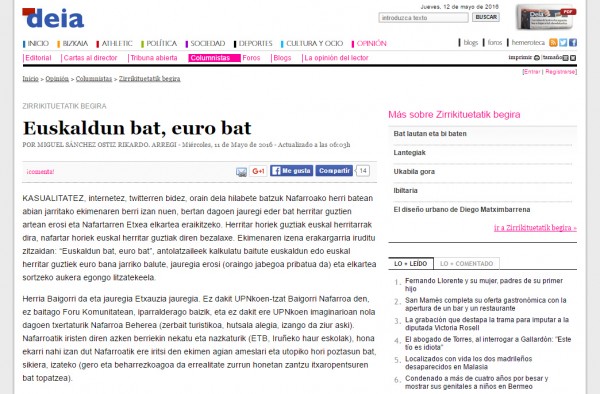
Task: Click the BUSCAR search button
Action: [x=486, y=17]
